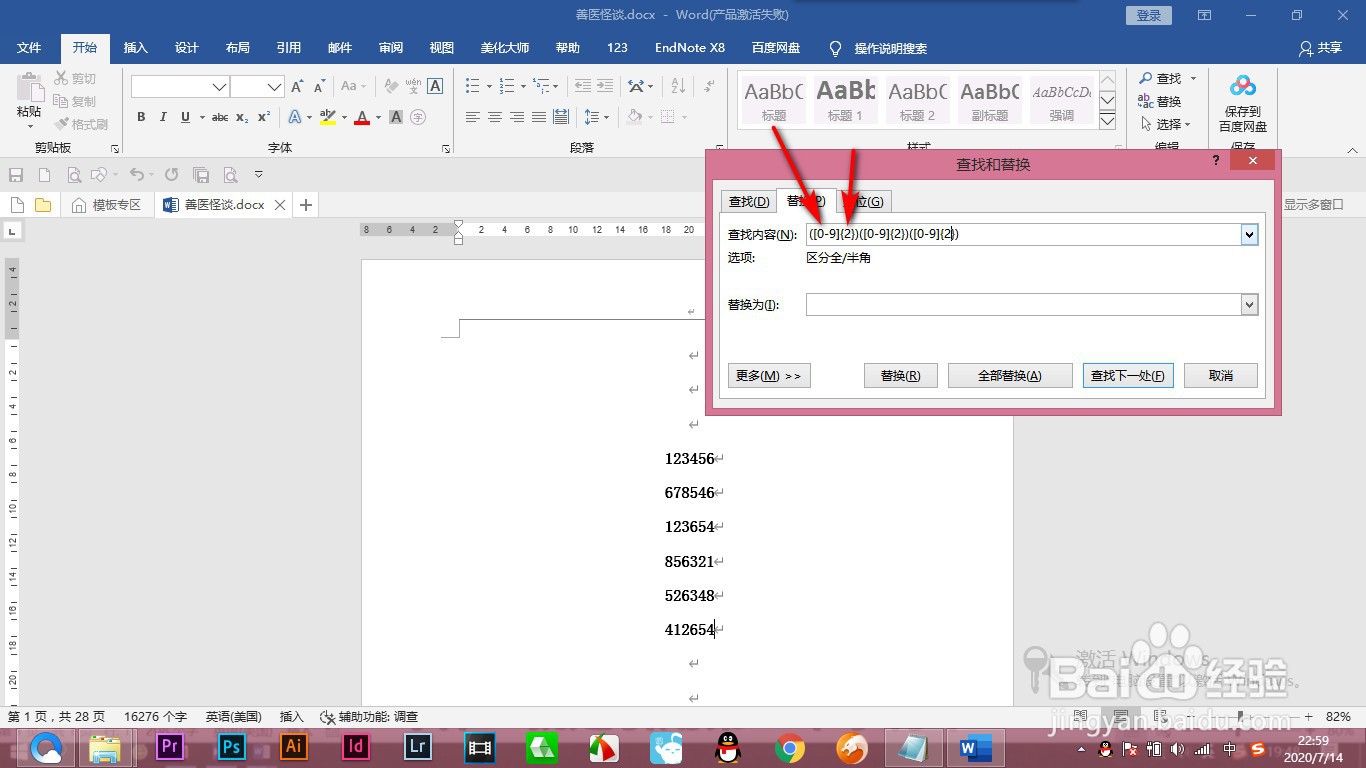Open the QQ icon on the taskbar
Viewport: 1366px width, 768px height.
coord(726,747)
